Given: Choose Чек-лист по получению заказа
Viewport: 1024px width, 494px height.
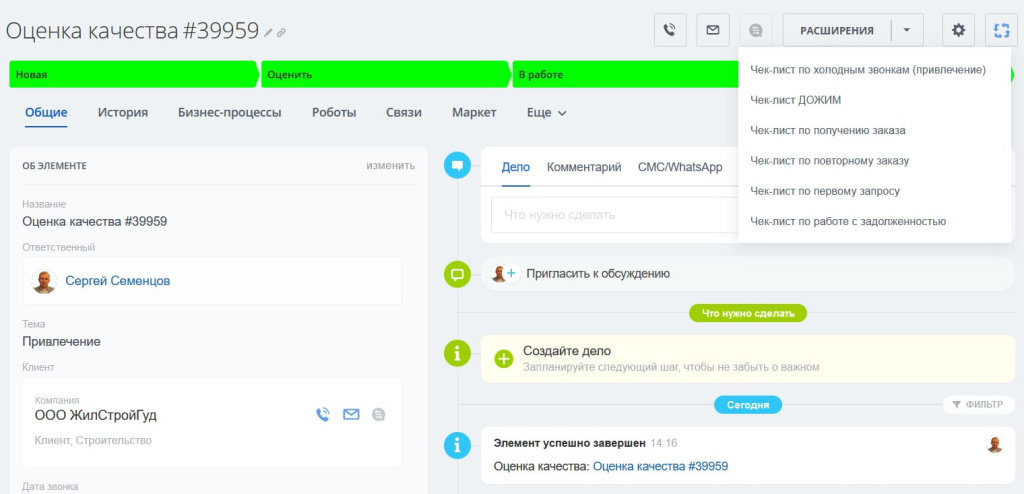Looking at the screenshot, I should [828, 130].
